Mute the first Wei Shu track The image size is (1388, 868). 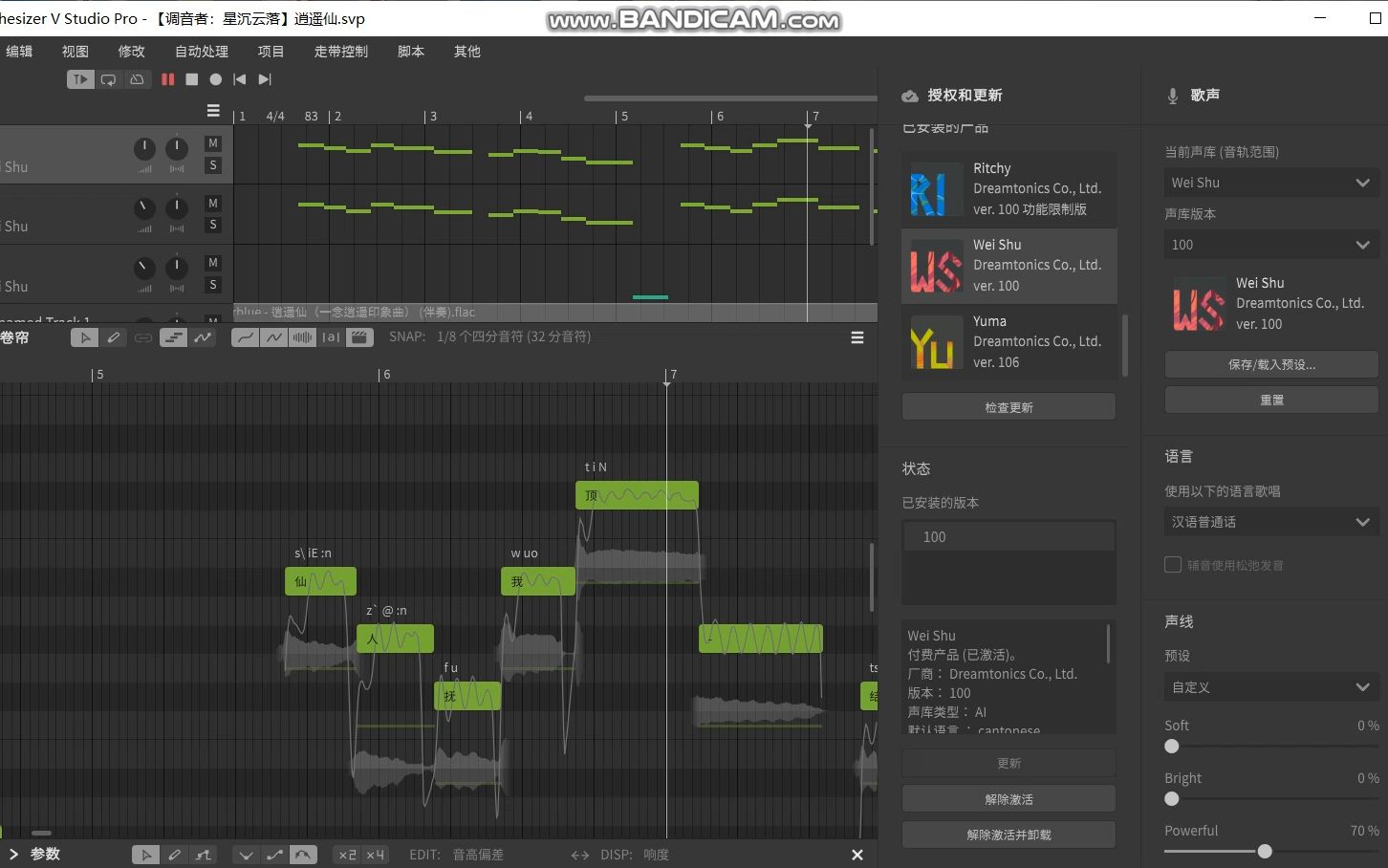[213, 143]
